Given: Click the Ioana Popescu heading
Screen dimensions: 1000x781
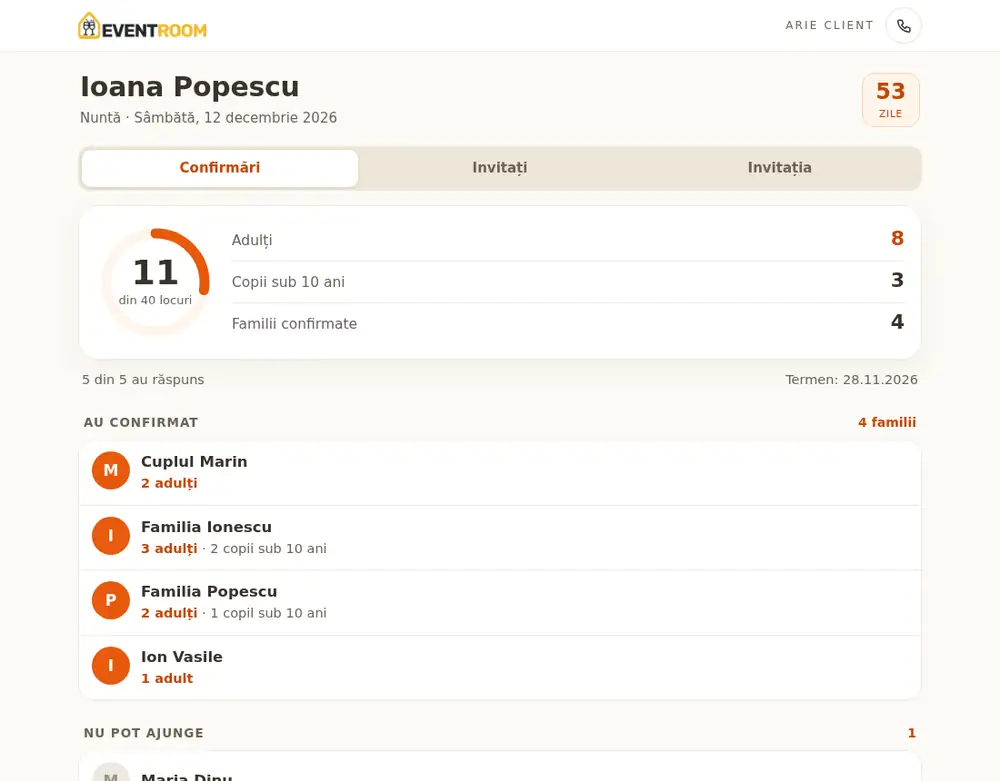Looking at the screenshot, I should [x=189, y=87].
